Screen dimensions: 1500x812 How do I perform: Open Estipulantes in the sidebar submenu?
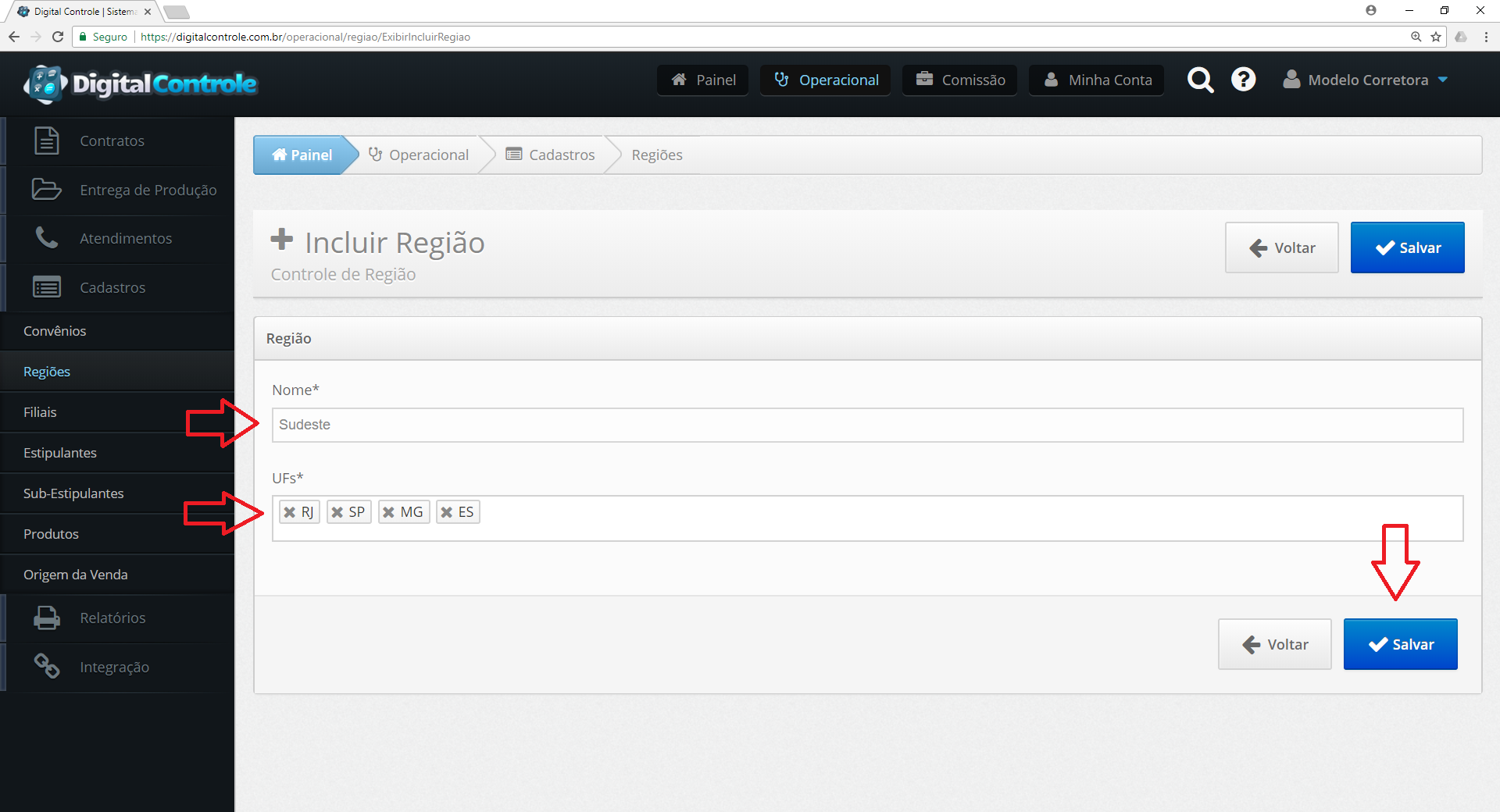click(117, 453)
